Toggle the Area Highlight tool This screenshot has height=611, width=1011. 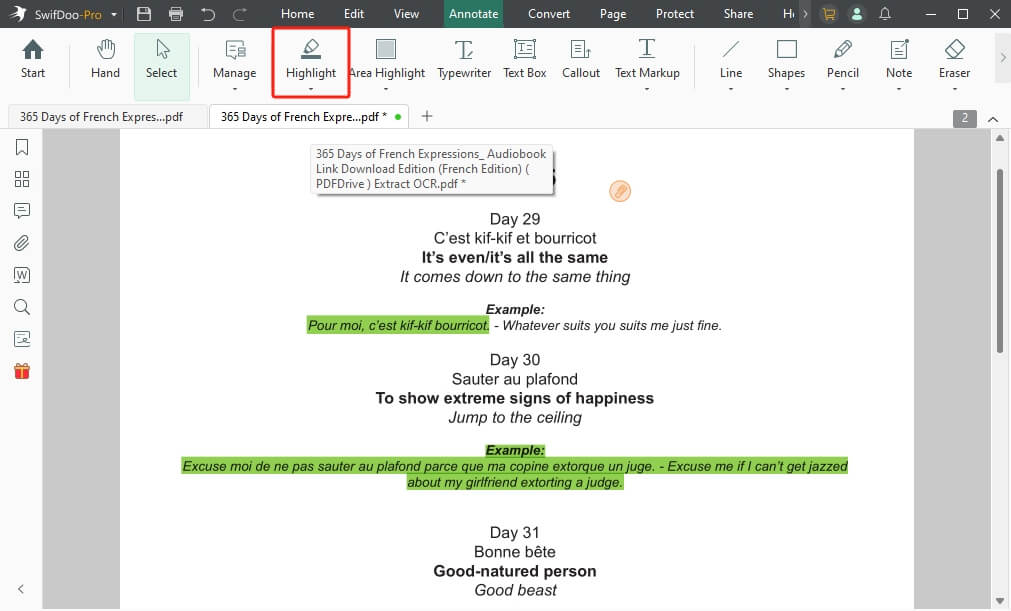pyautogui.click(x=386, y=58)
